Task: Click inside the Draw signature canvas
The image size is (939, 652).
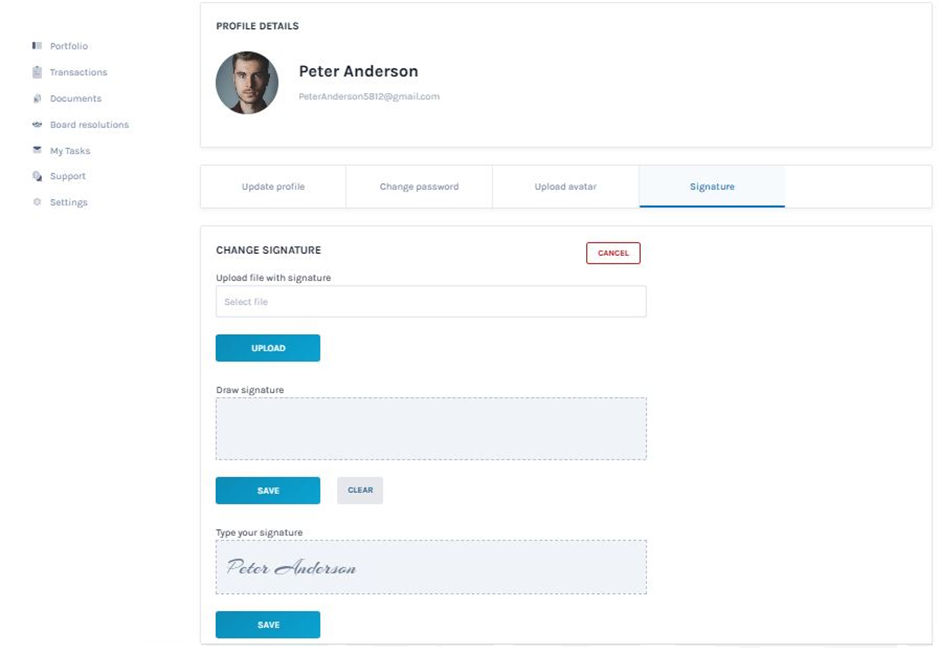Action: pyautogui.click(x=431, y=429)
